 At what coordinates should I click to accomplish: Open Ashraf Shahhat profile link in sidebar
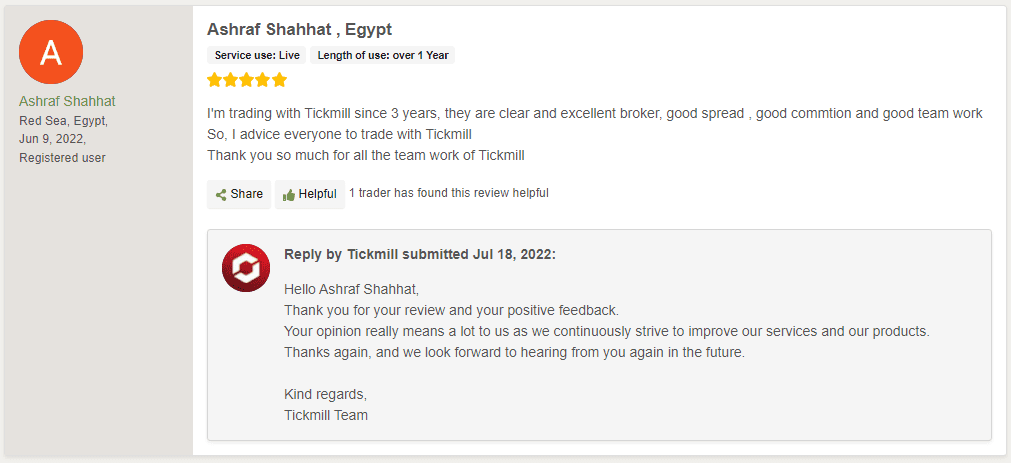pos(67,101)
